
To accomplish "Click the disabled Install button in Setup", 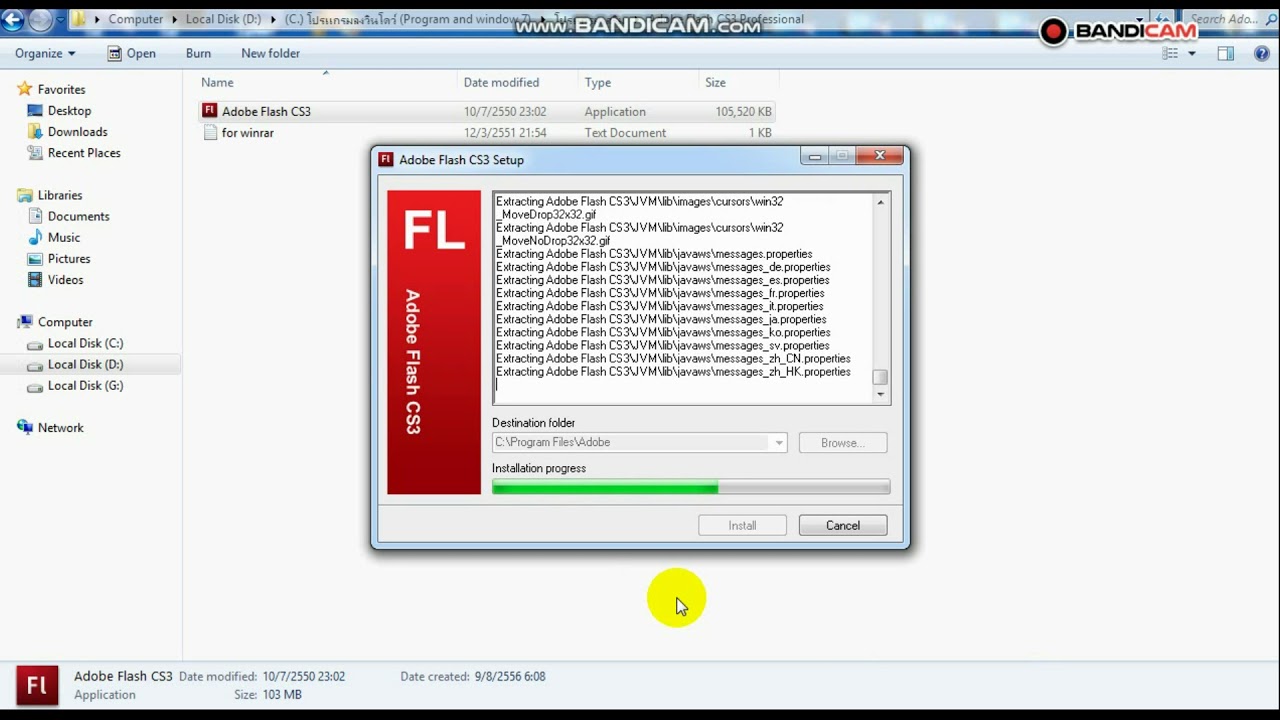I will point(742,525).
